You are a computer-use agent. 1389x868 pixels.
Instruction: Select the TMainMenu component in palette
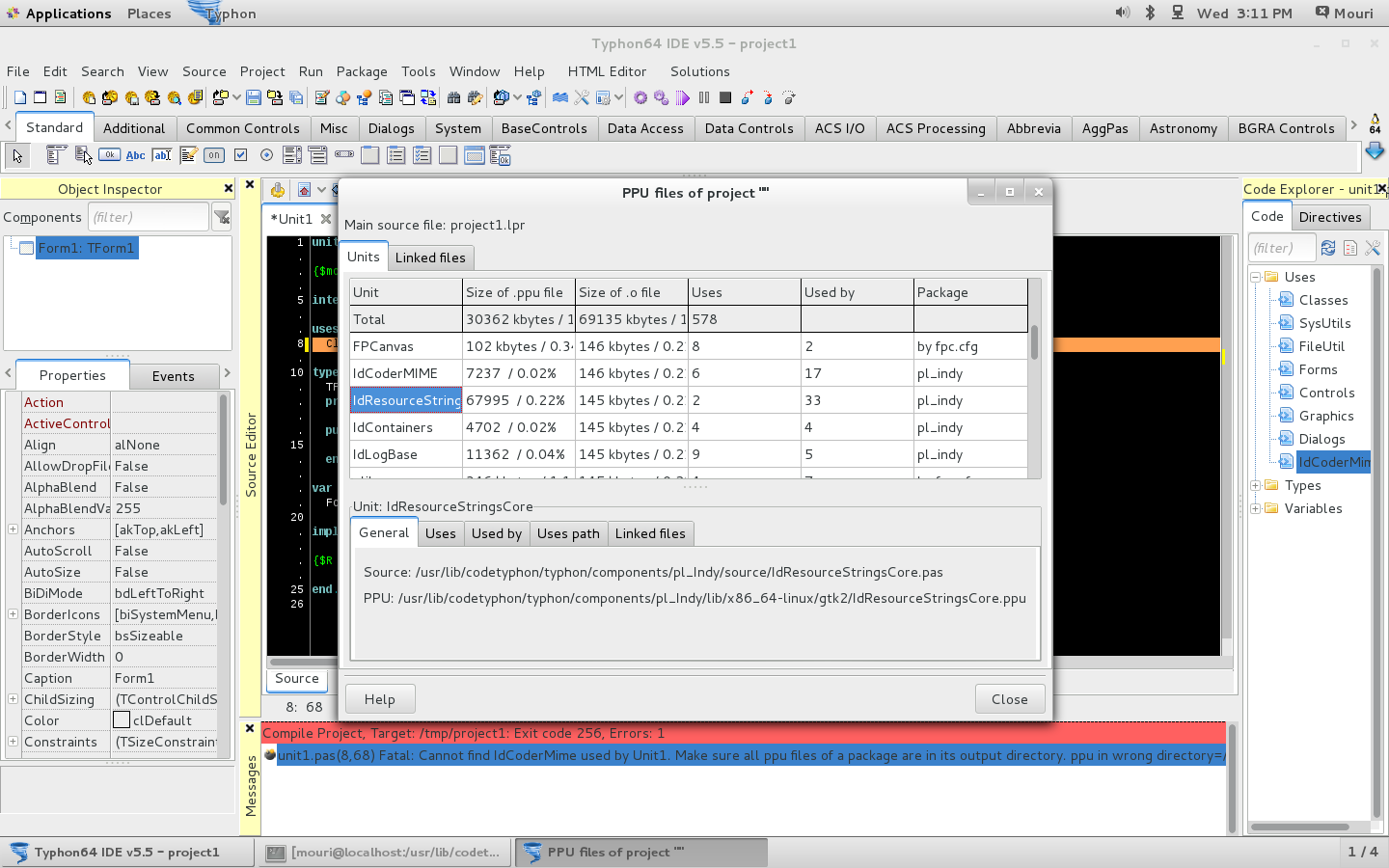56,155
